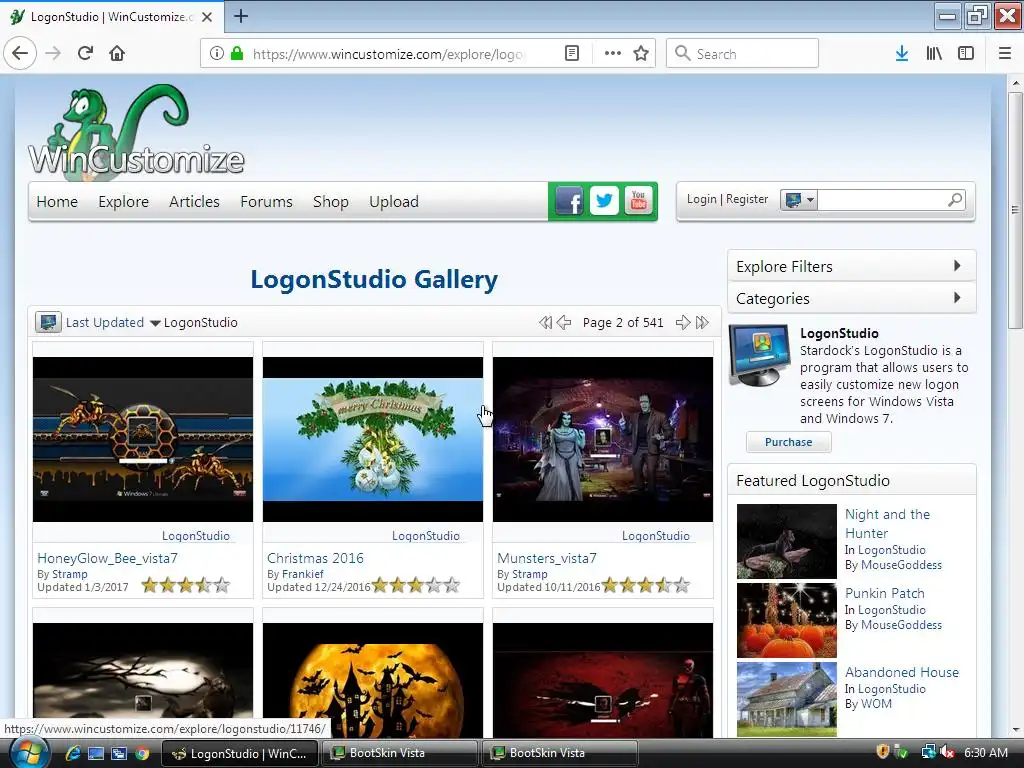Open the Punkin Patch featured link
Screen dimensions: 1024x768
click(x=885, y=594)
